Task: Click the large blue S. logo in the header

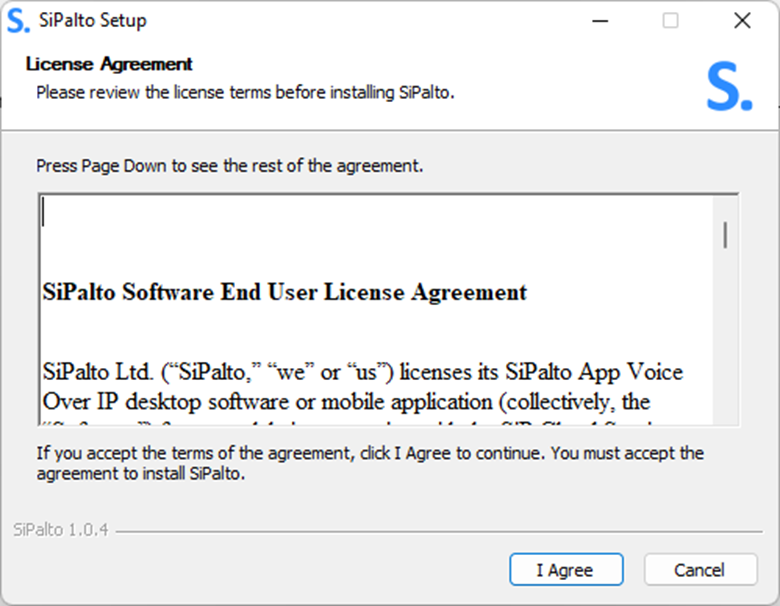Action: 730,87
